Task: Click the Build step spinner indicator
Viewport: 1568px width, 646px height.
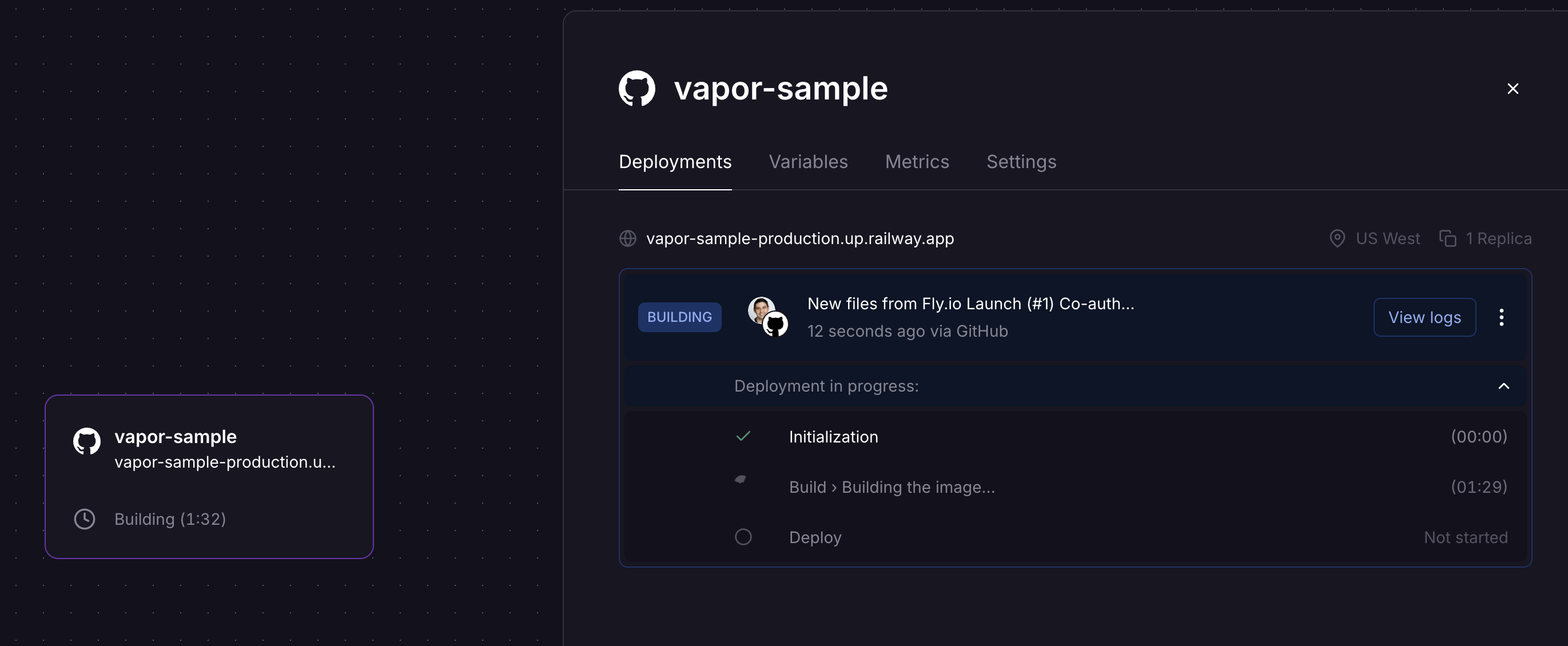Action: [741, 480]
